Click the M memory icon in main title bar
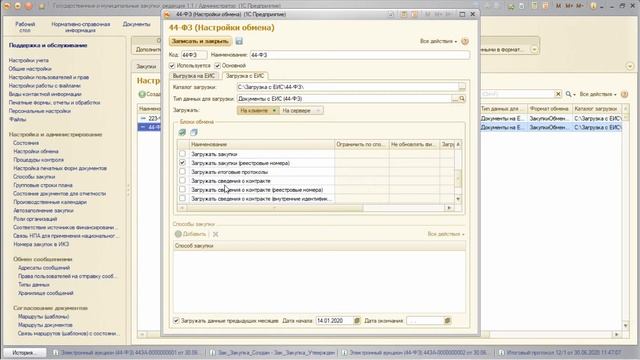Screen dimensions: 640x360 point(558,6)
